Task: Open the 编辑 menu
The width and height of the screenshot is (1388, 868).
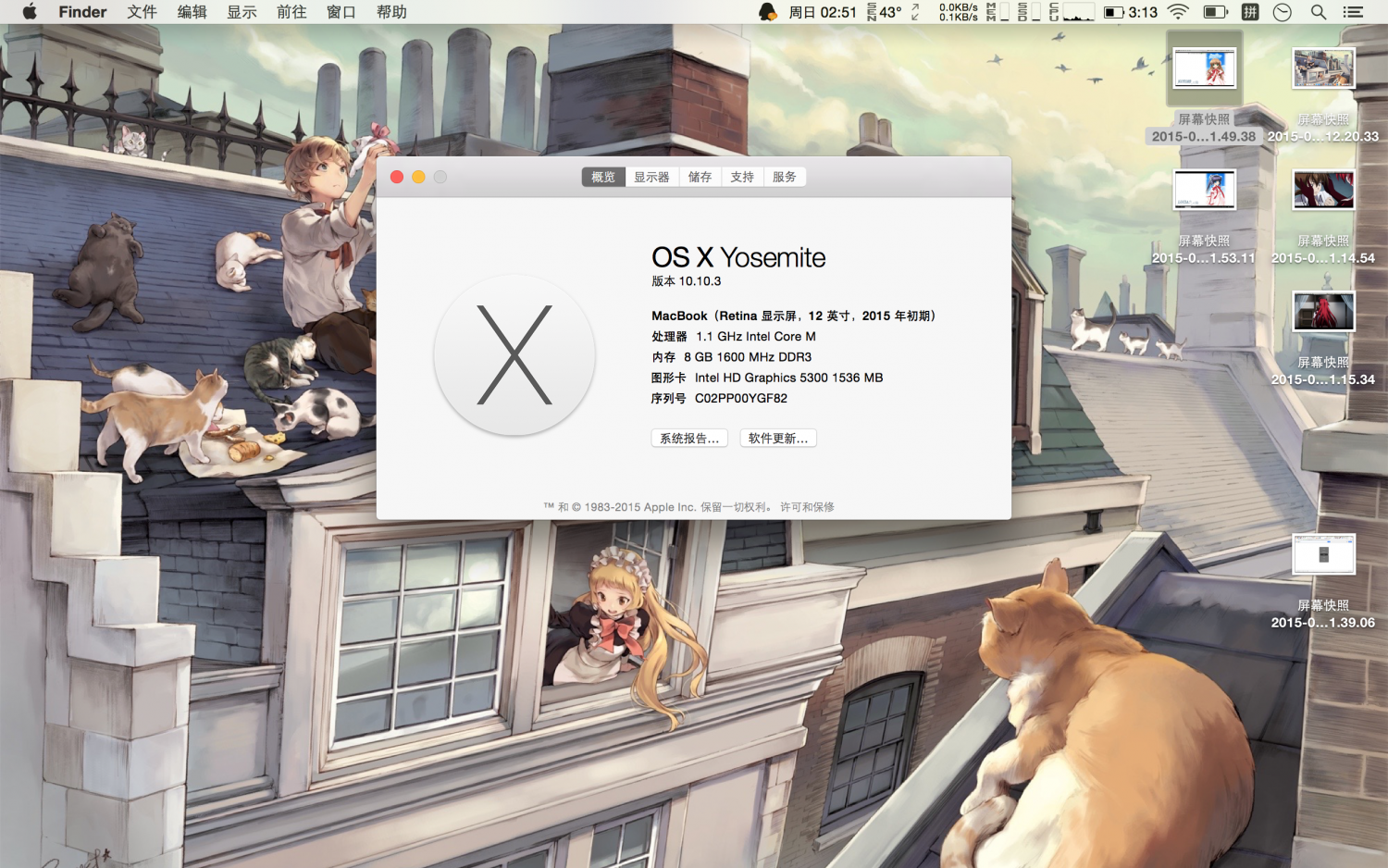Action: point(192,12)
